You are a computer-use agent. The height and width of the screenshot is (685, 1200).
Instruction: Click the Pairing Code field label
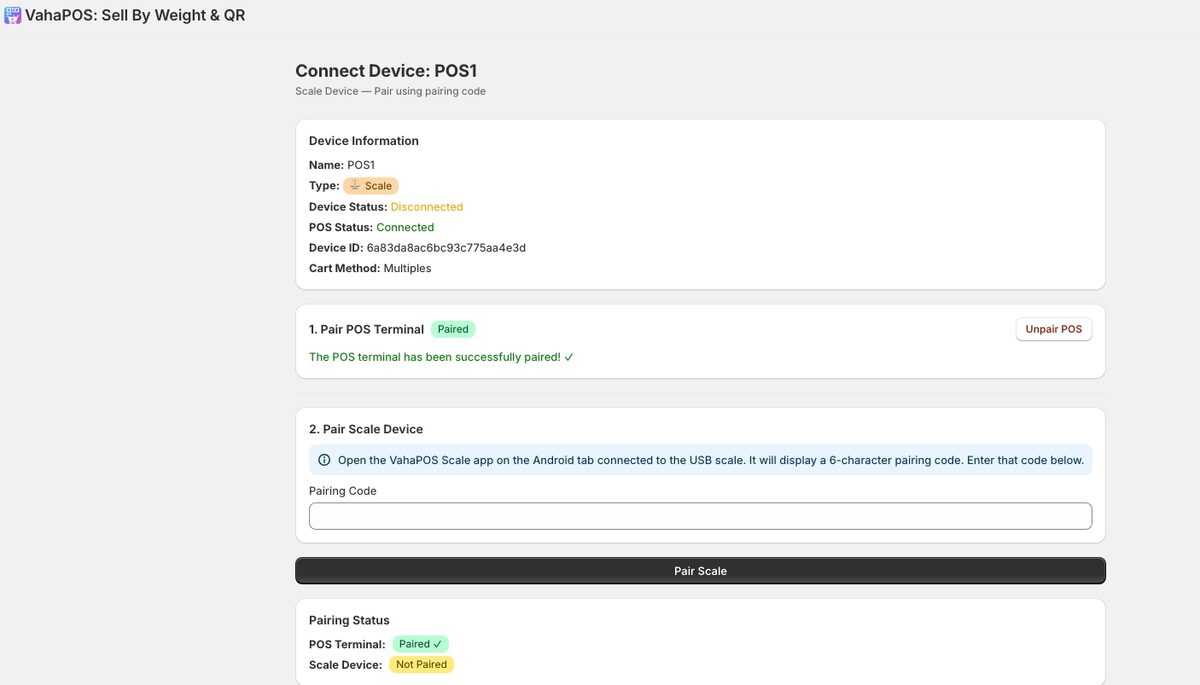343,491
